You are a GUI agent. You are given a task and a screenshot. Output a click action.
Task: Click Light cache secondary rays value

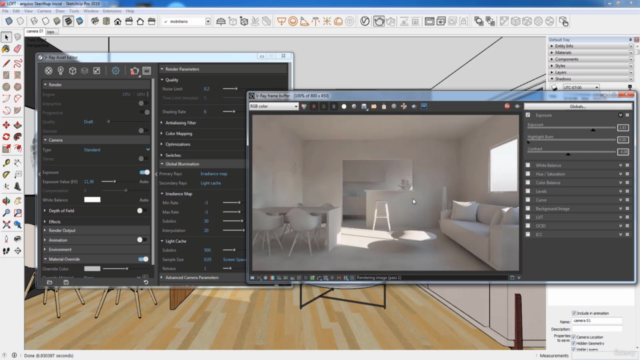click(211, 183)
